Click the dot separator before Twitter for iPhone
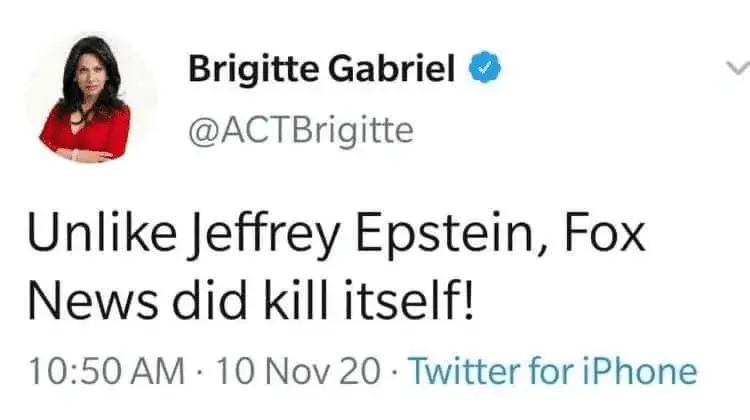Screen dimensions: 750x420 point(396,372)
